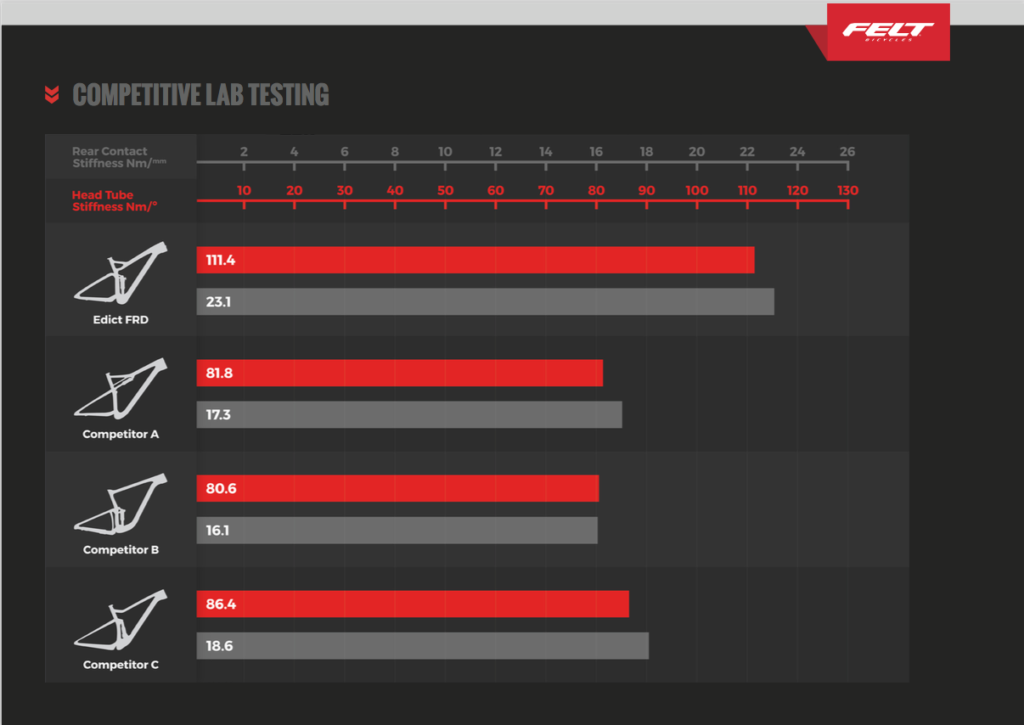Screen dimensions: 1024x725
Task: Click the red 111.4 bar for Edict FRD
Action: click(x=475, y=260)
